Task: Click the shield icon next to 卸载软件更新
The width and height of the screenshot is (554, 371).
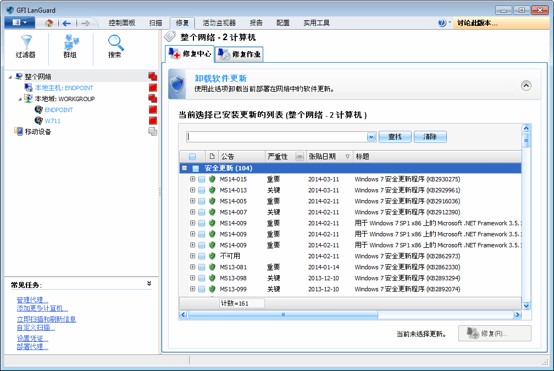Action: pos(177,84)
